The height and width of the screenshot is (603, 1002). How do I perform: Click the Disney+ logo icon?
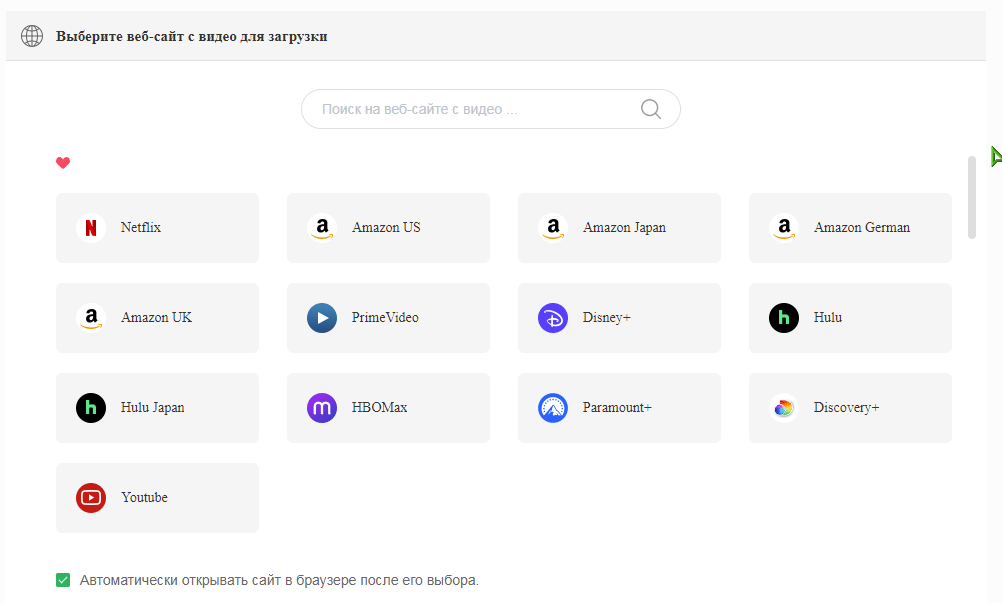(553, 318)
